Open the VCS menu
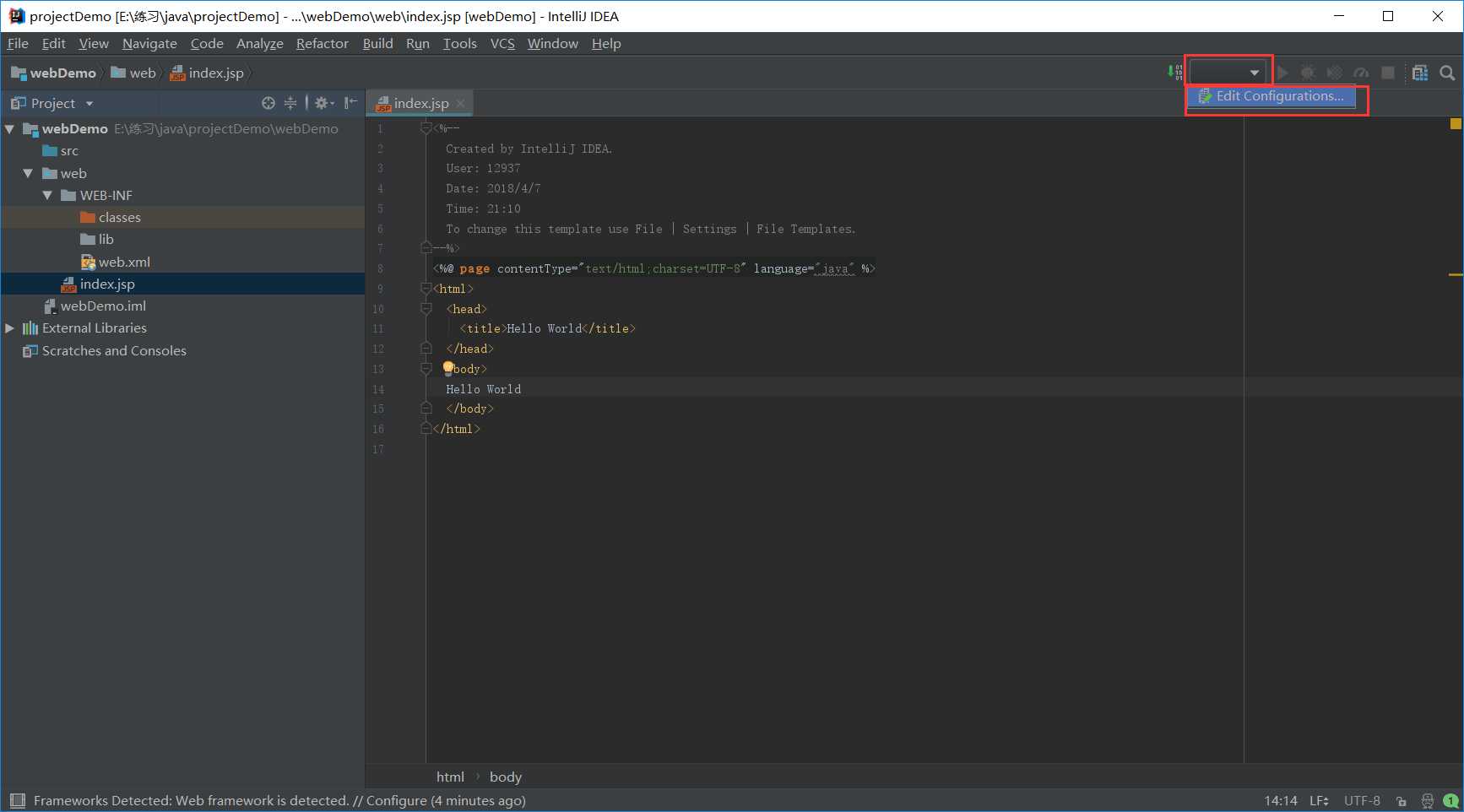Viewport: 1464px width, 812px height. click(502, 44)
